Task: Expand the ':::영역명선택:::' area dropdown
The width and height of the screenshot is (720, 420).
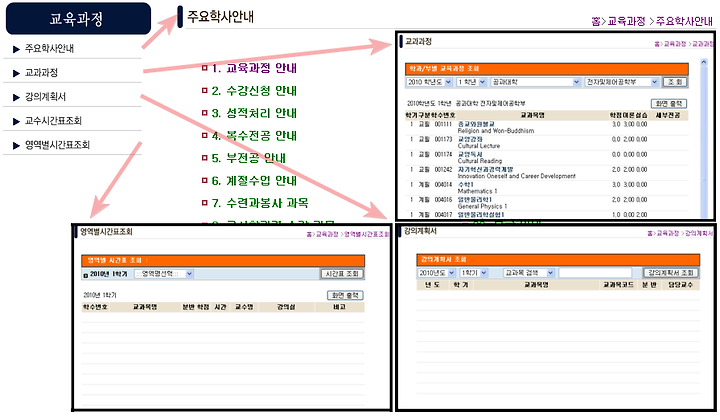Action: coord(164,274)
